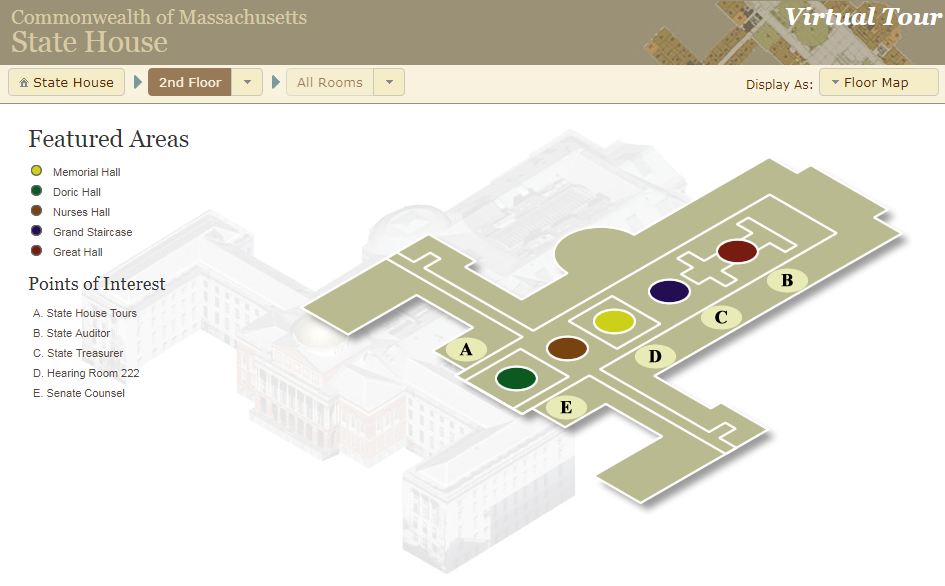Click the State House home button
The width and height of the screenshot is (945, 586).
pyautogui.click(x=66, y=82)
